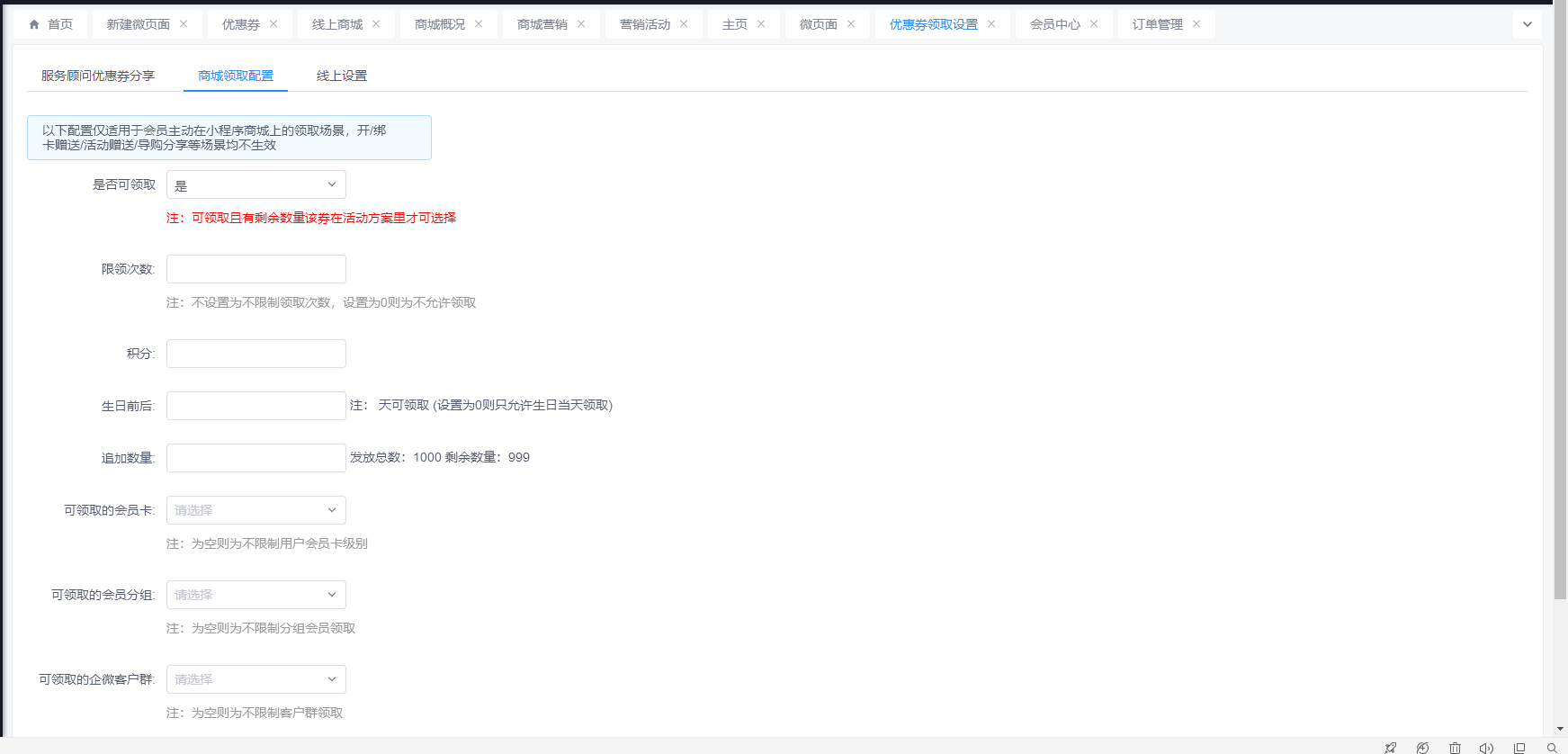Click the scrollbar down arrow
The height and width of the screenshot is (754, 1568).
(x=1560, y=729)
